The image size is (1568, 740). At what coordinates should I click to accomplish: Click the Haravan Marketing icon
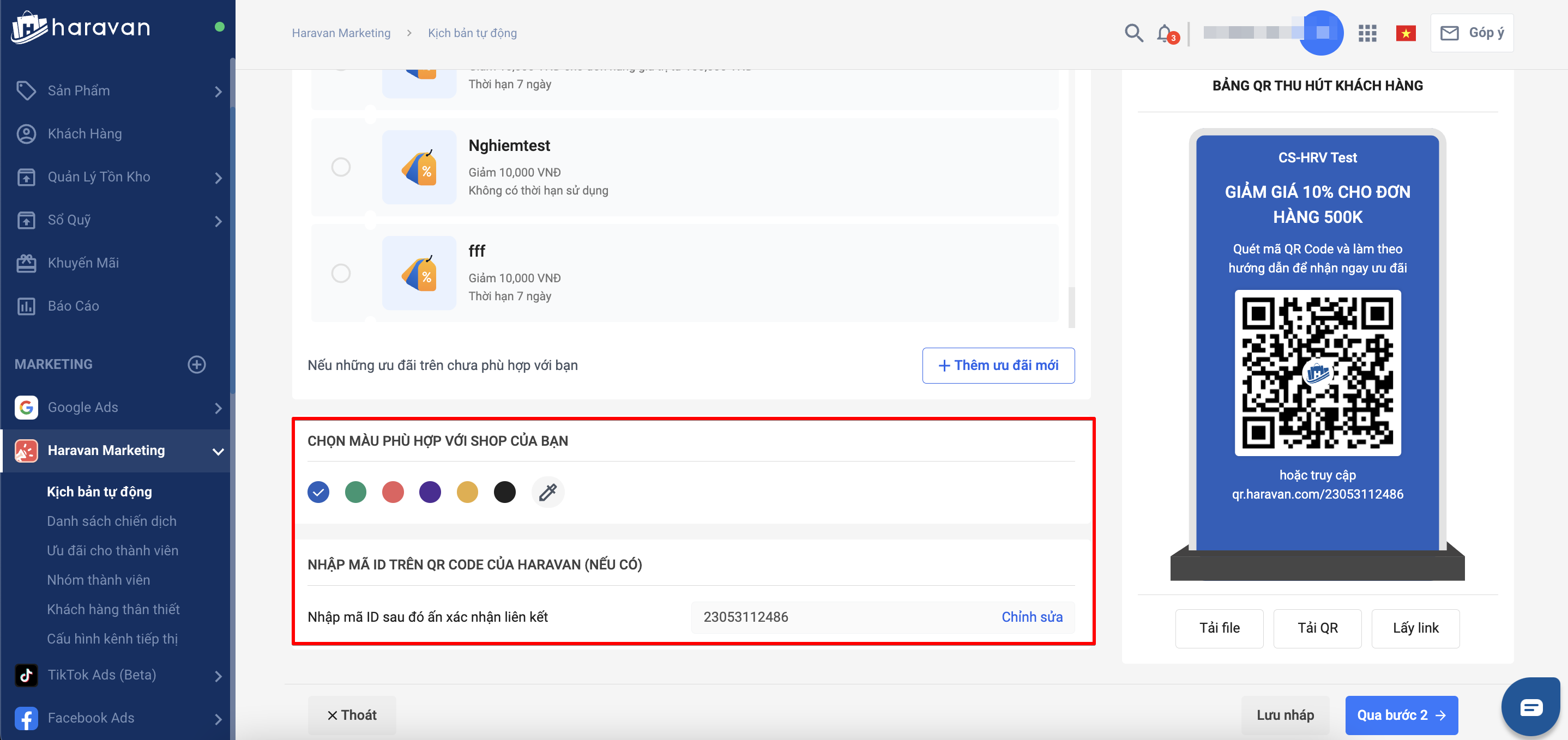tap(26, 450)
